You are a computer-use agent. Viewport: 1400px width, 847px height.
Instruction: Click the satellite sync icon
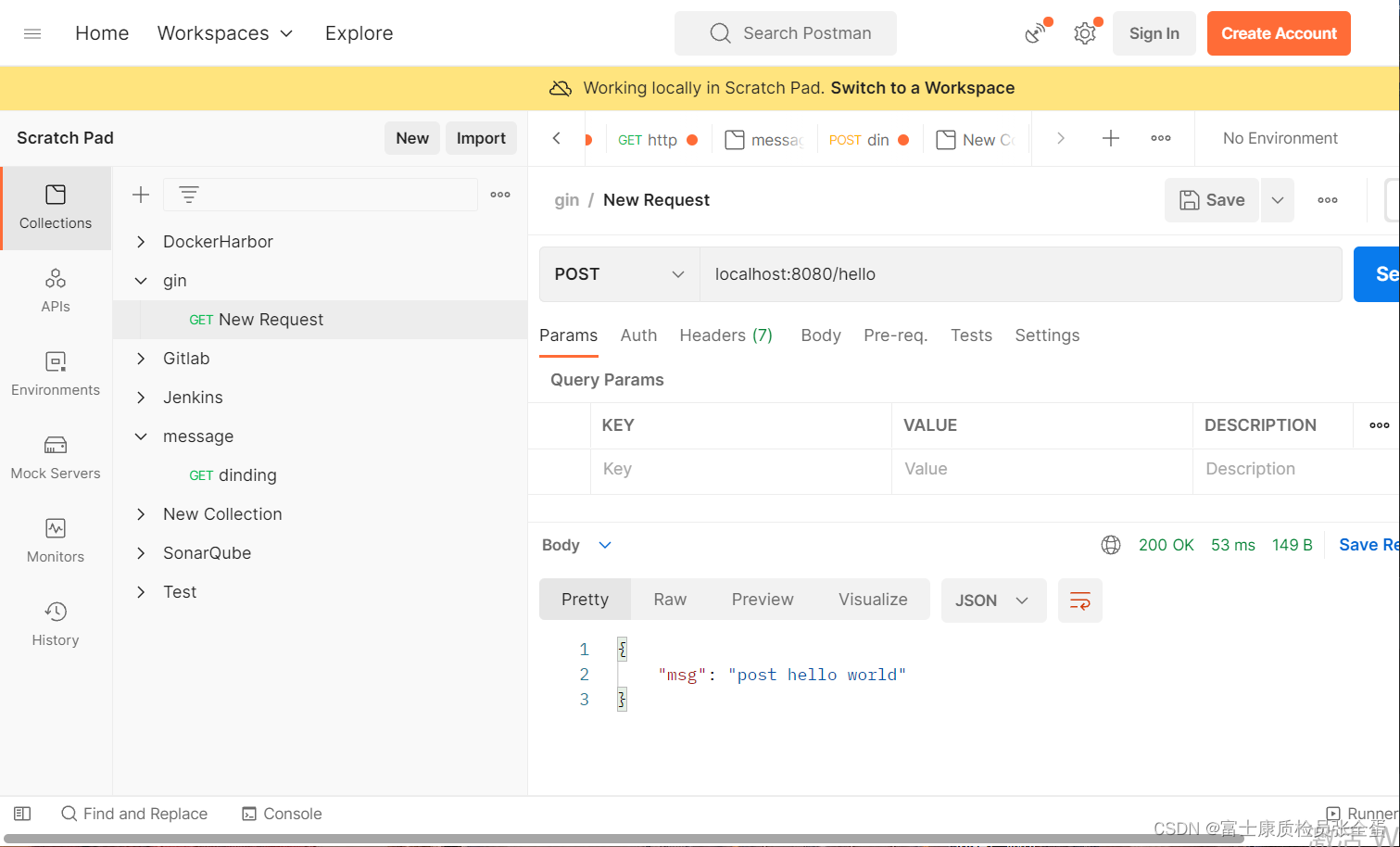[1036, 33]
